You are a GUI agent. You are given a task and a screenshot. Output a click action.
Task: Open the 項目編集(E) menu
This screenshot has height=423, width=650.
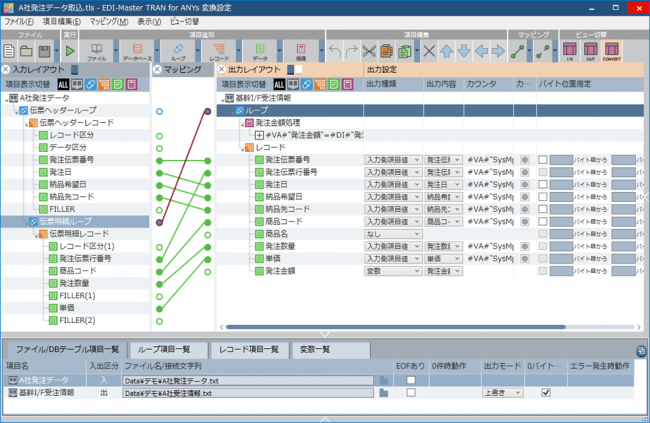coord(62,22)
